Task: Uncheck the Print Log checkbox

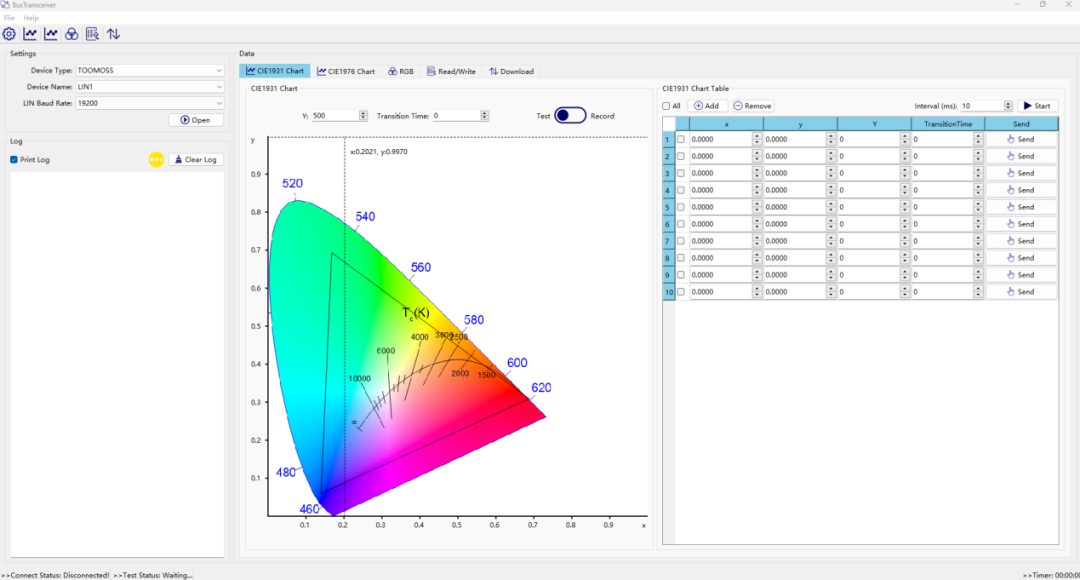Action: click(14, 160)
